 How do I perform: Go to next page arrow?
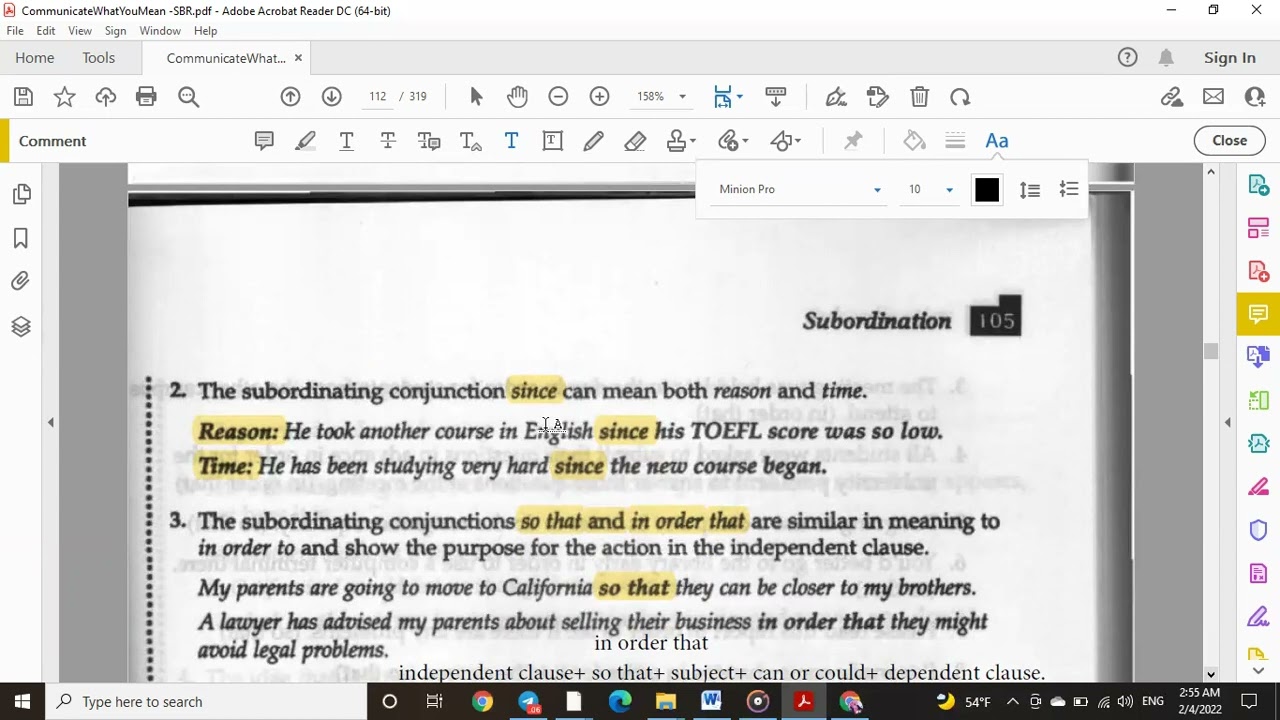(x=332, y=97)
